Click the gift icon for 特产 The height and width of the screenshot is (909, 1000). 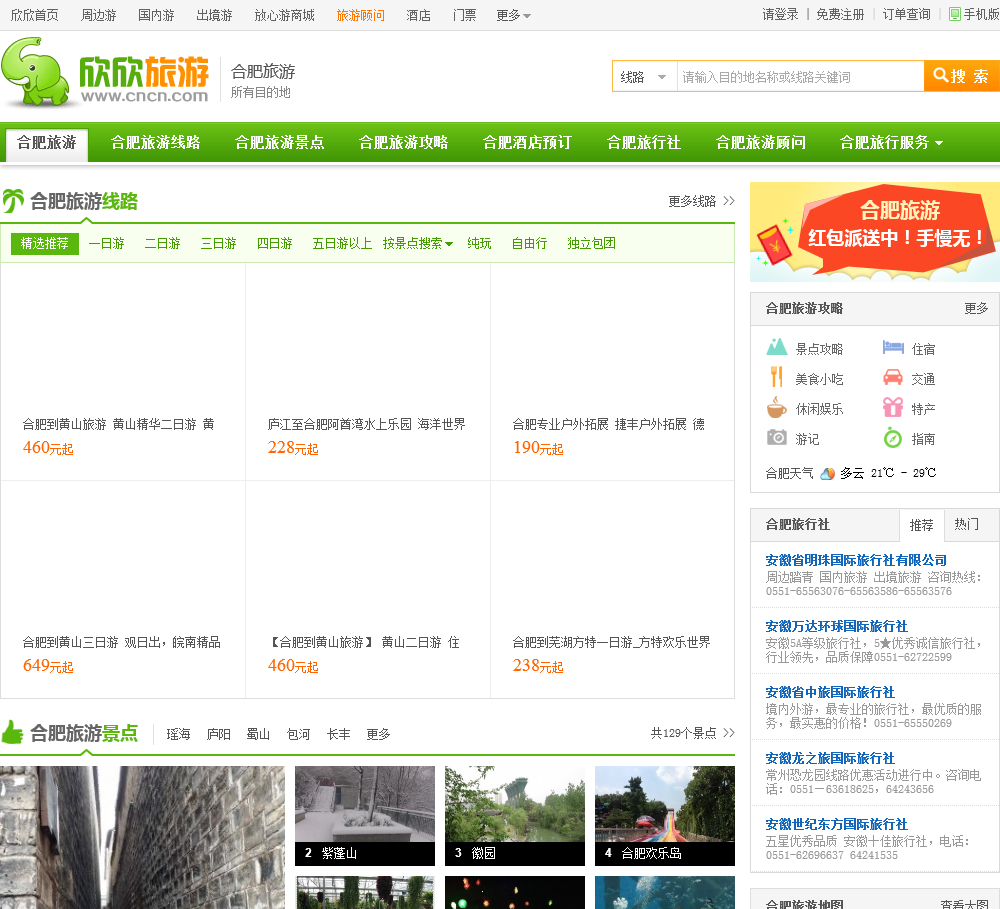893,407
